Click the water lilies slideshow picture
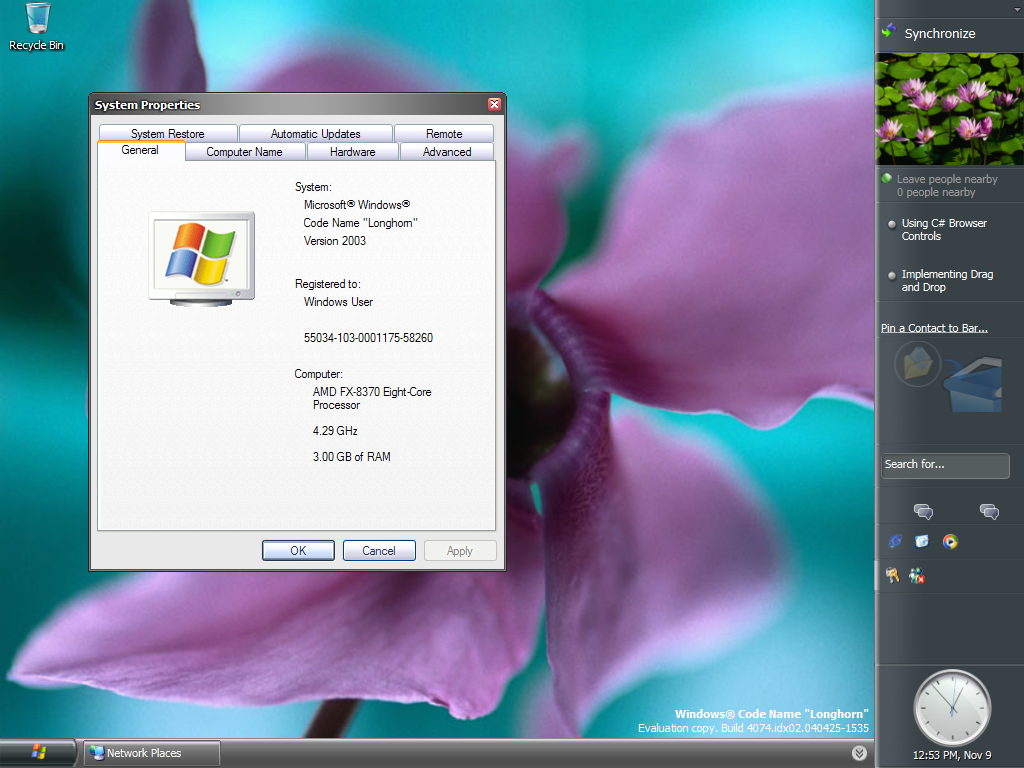 (949, 109)
